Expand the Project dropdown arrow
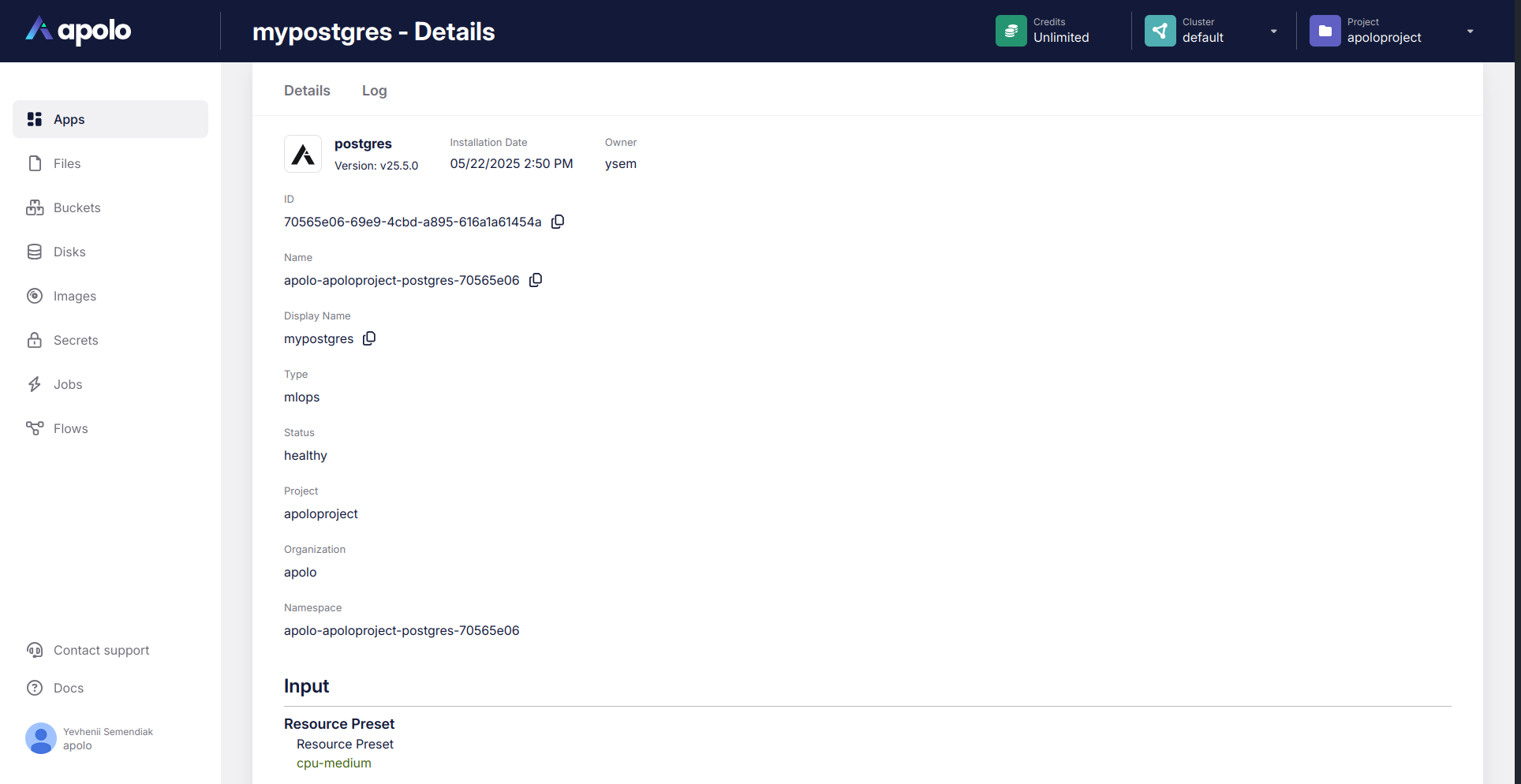The width and height of the screenshot is (1521, 784). coord(1470,32)
